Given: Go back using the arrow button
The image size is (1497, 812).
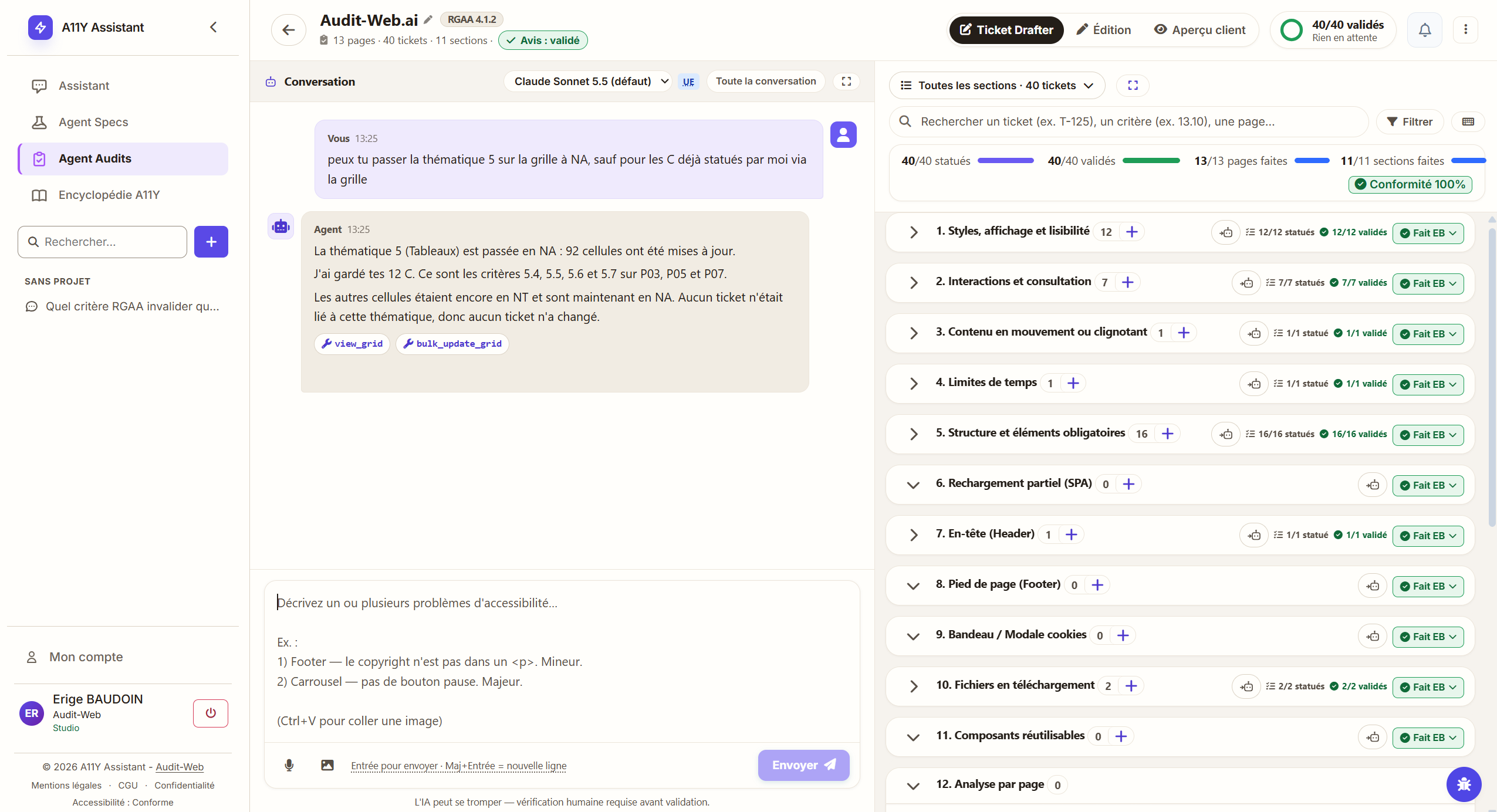Looking at the screenshot, I should click(x=288, y=30).
